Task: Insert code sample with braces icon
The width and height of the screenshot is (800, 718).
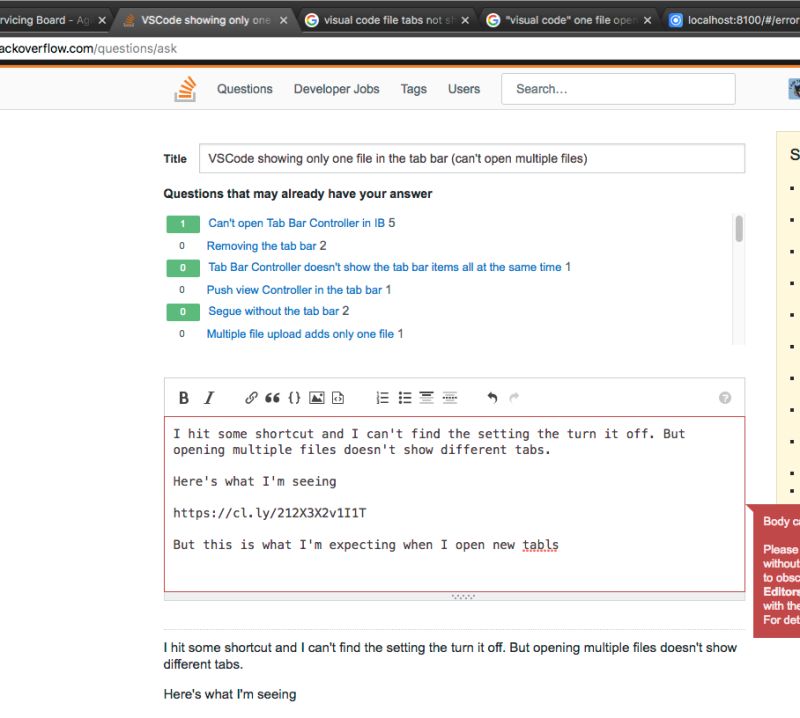Action: (x=294, y=398)
